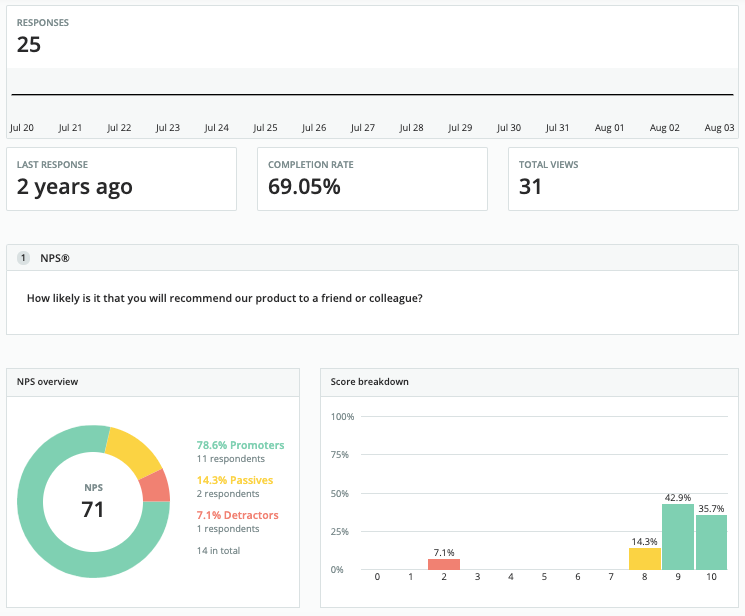This screenshot has height=616, width=745.
Task: Click the score 0 x-axis label
Action: click(377, 577)
